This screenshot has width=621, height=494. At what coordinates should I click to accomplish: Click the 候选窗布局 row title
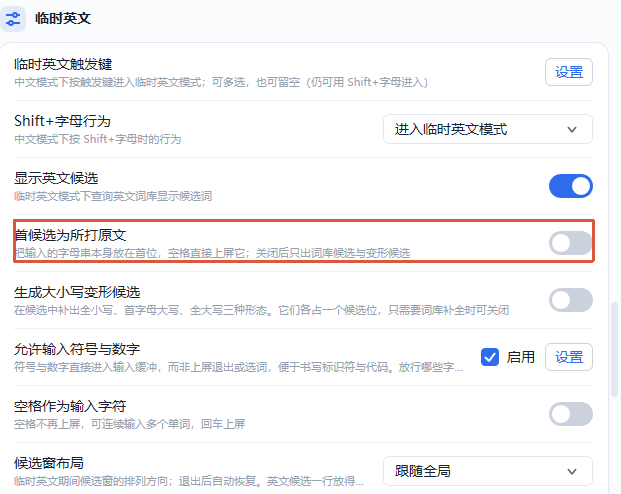click(49, 463)
